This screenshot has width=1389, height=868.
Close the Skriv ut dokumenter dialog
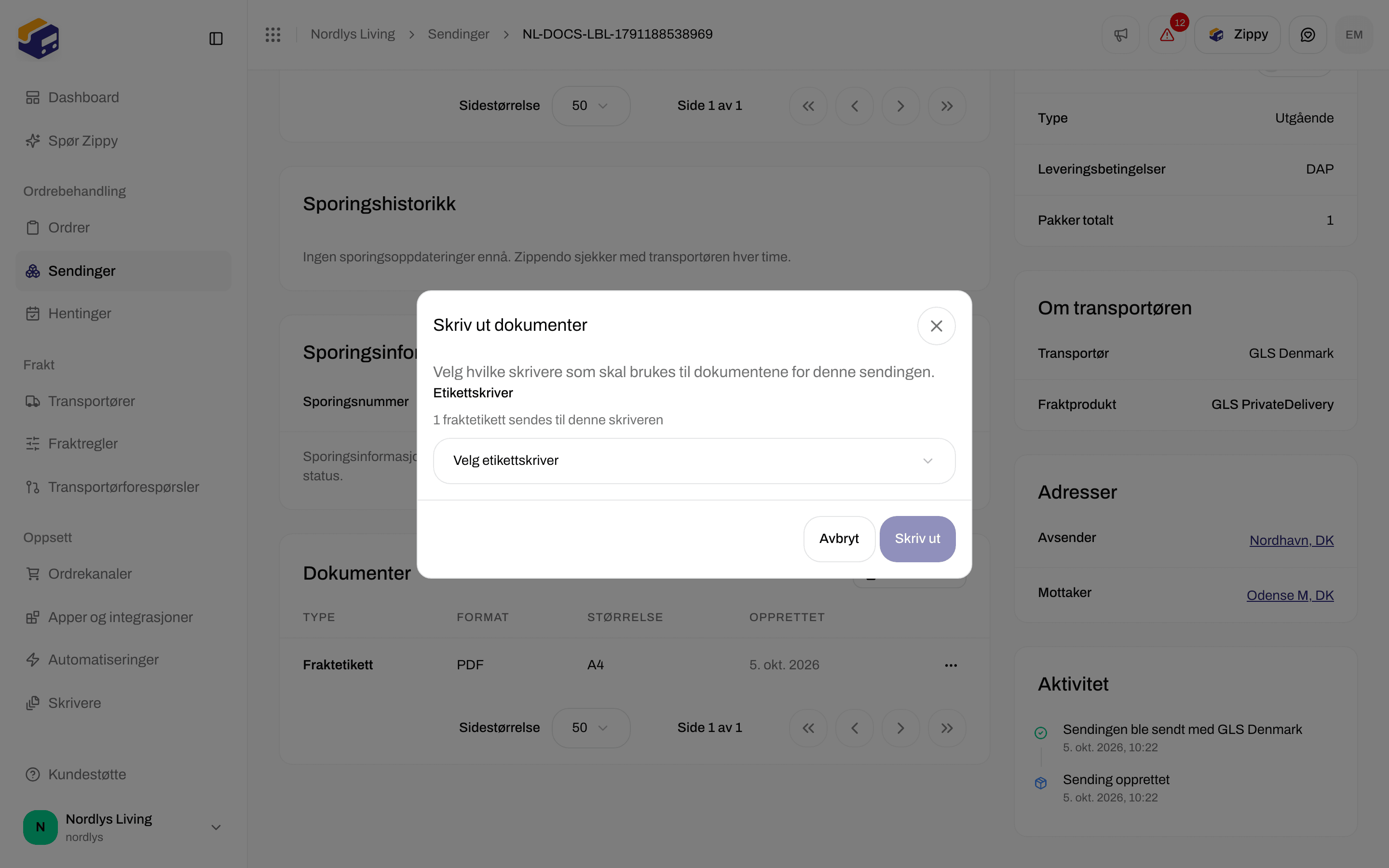(936, 326)
